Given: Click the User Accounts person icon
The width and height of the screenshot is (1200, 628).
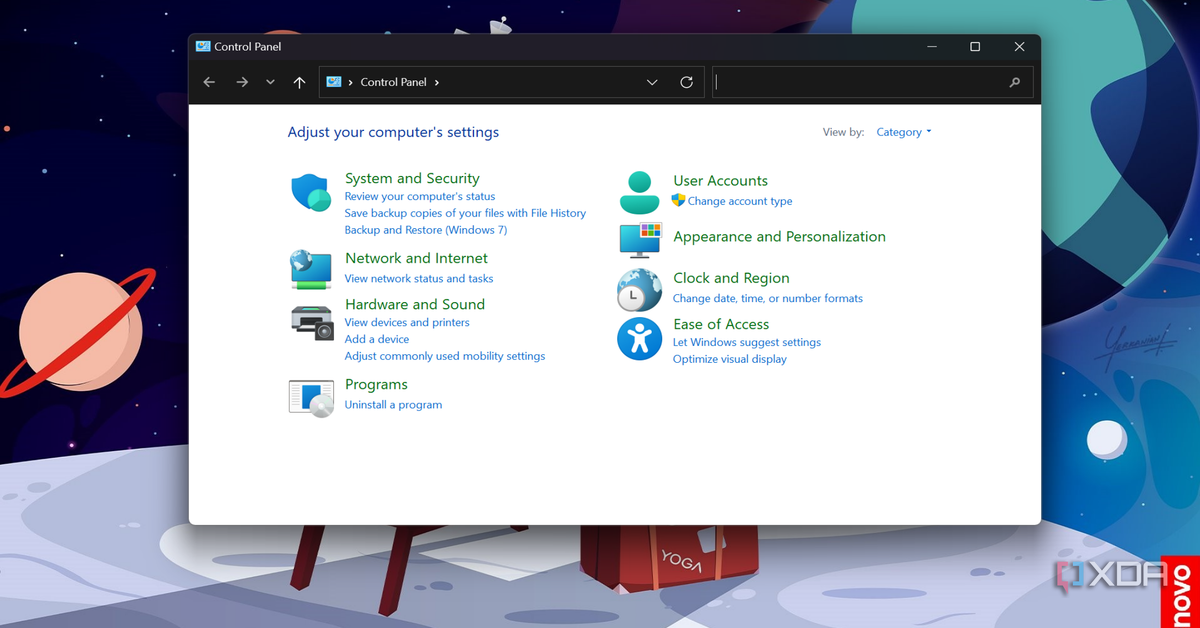Looking at the screenshot, I should tap(639, 192).
